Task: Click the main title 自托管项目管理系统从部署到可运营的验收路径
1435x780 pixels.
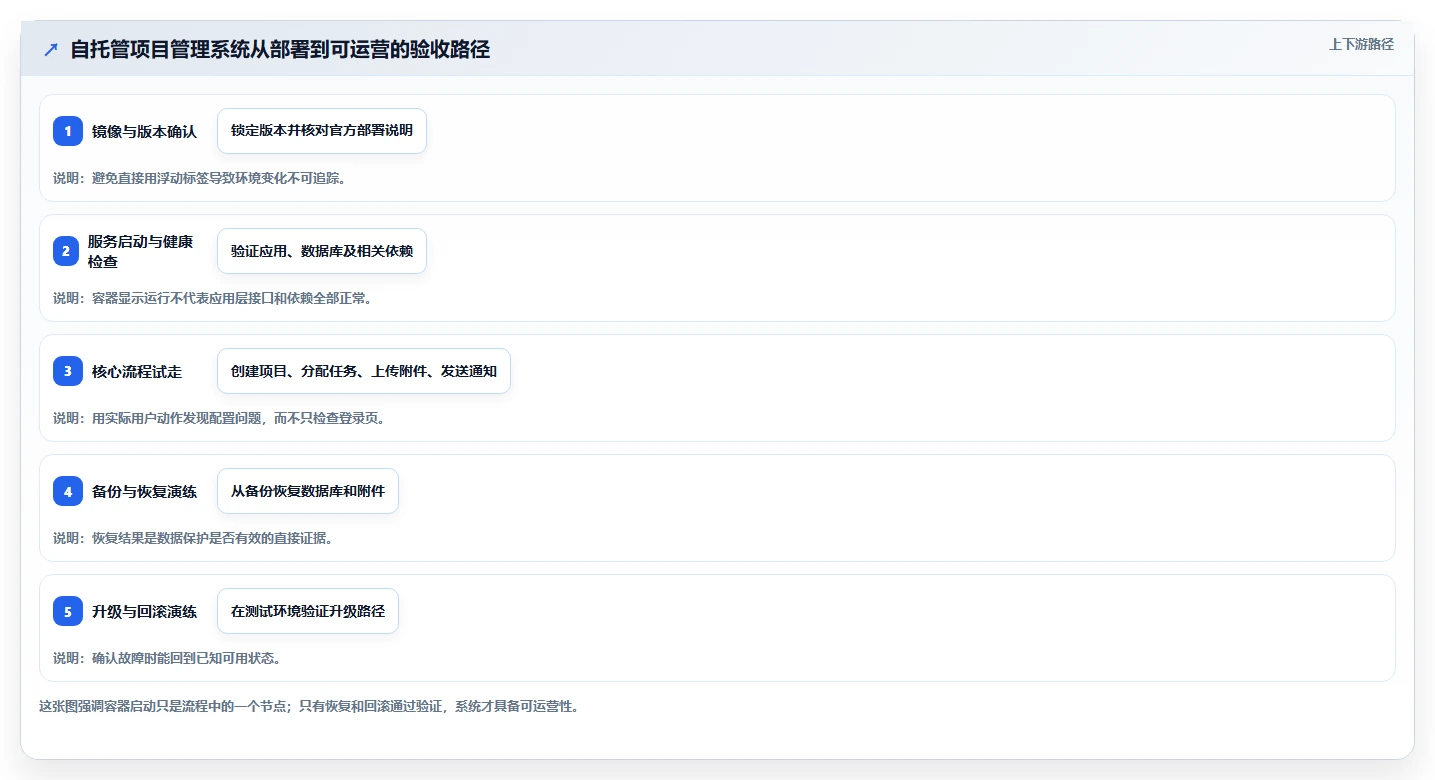Action: tap(280, 49)
